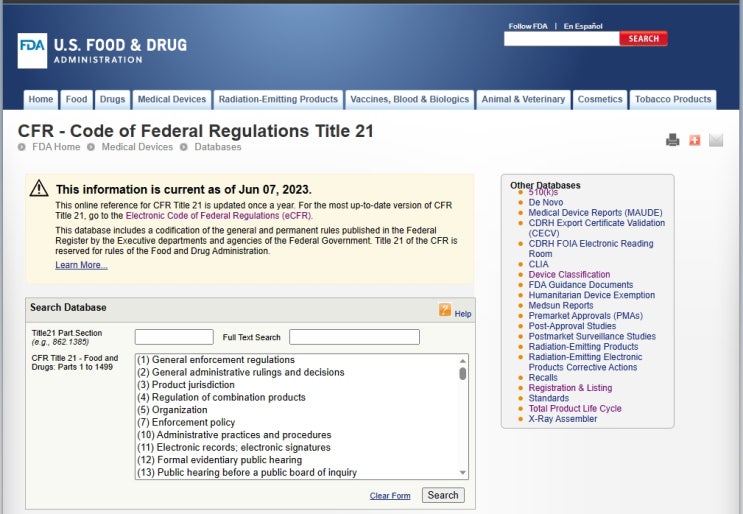Open the 510(k)s database link
This screenshot has width=743, height=514.
point(543,192)
